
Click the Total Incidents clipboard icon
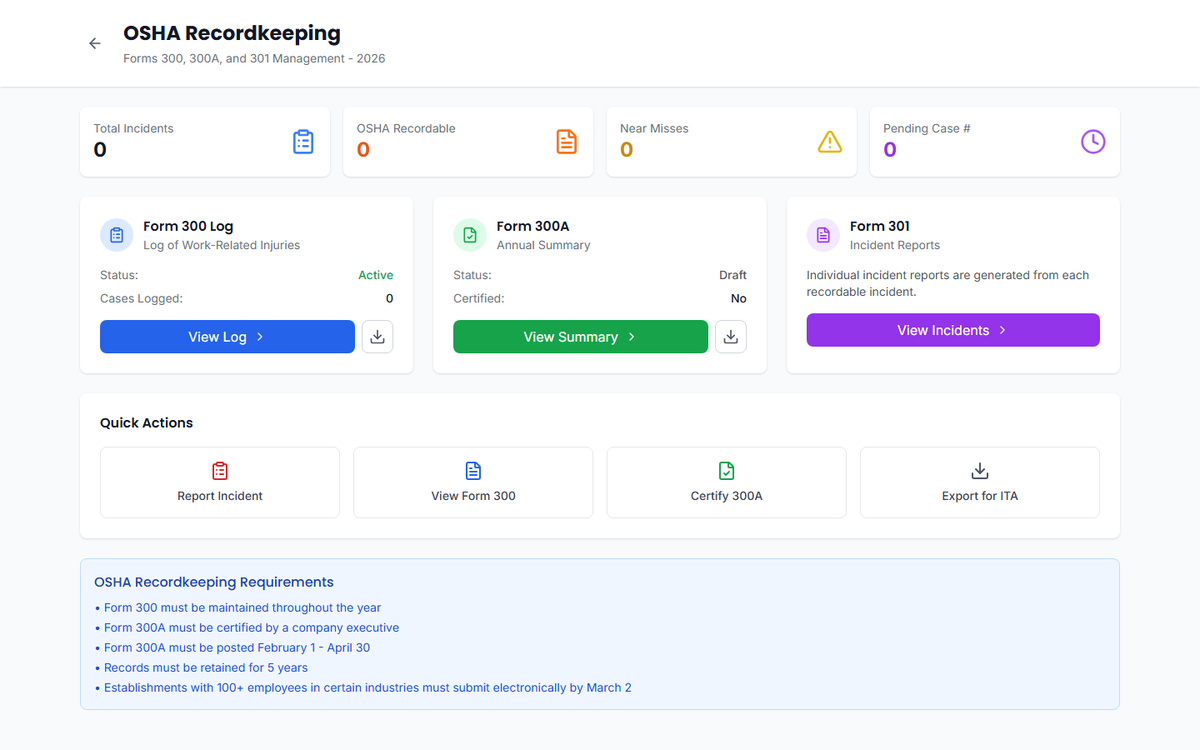coord(303,142)
